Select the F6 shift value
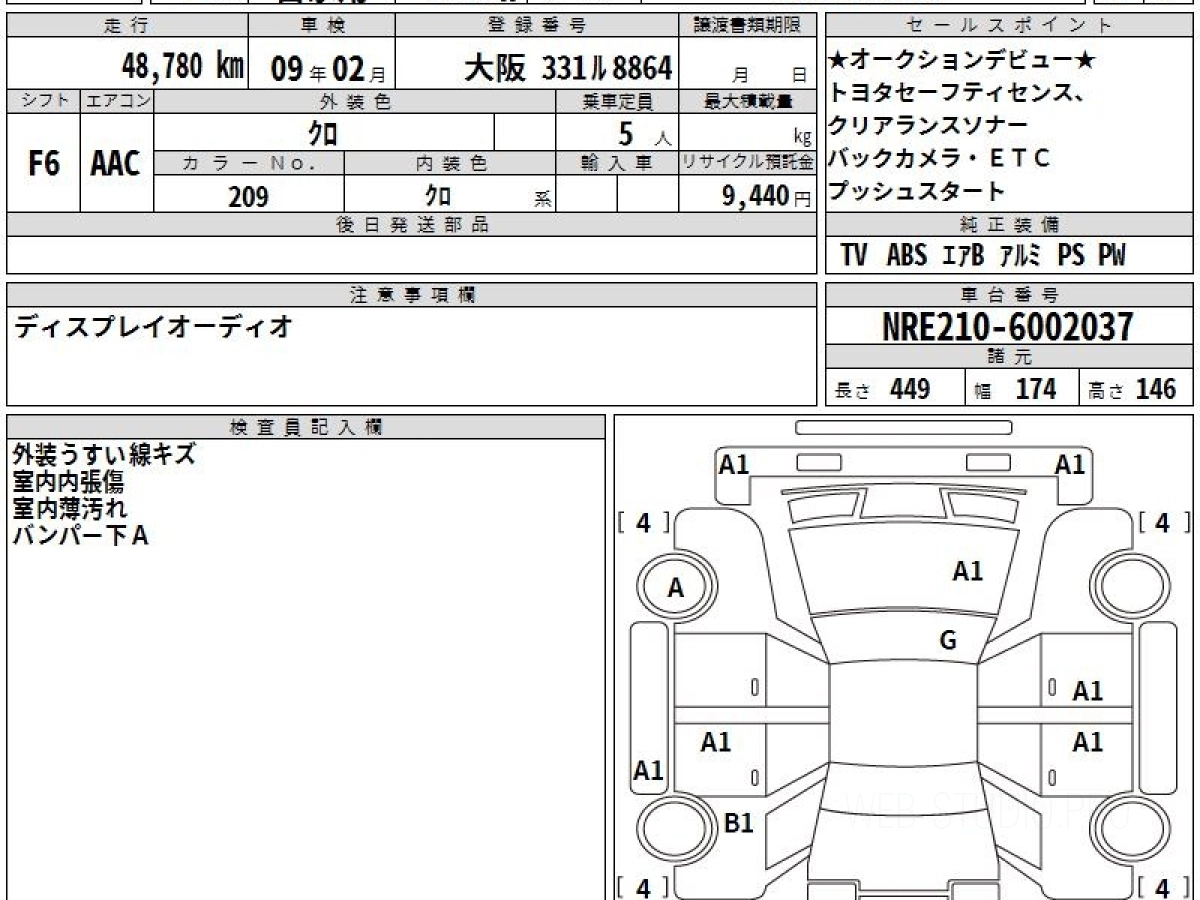The image size is (1200, 900). 43,164
